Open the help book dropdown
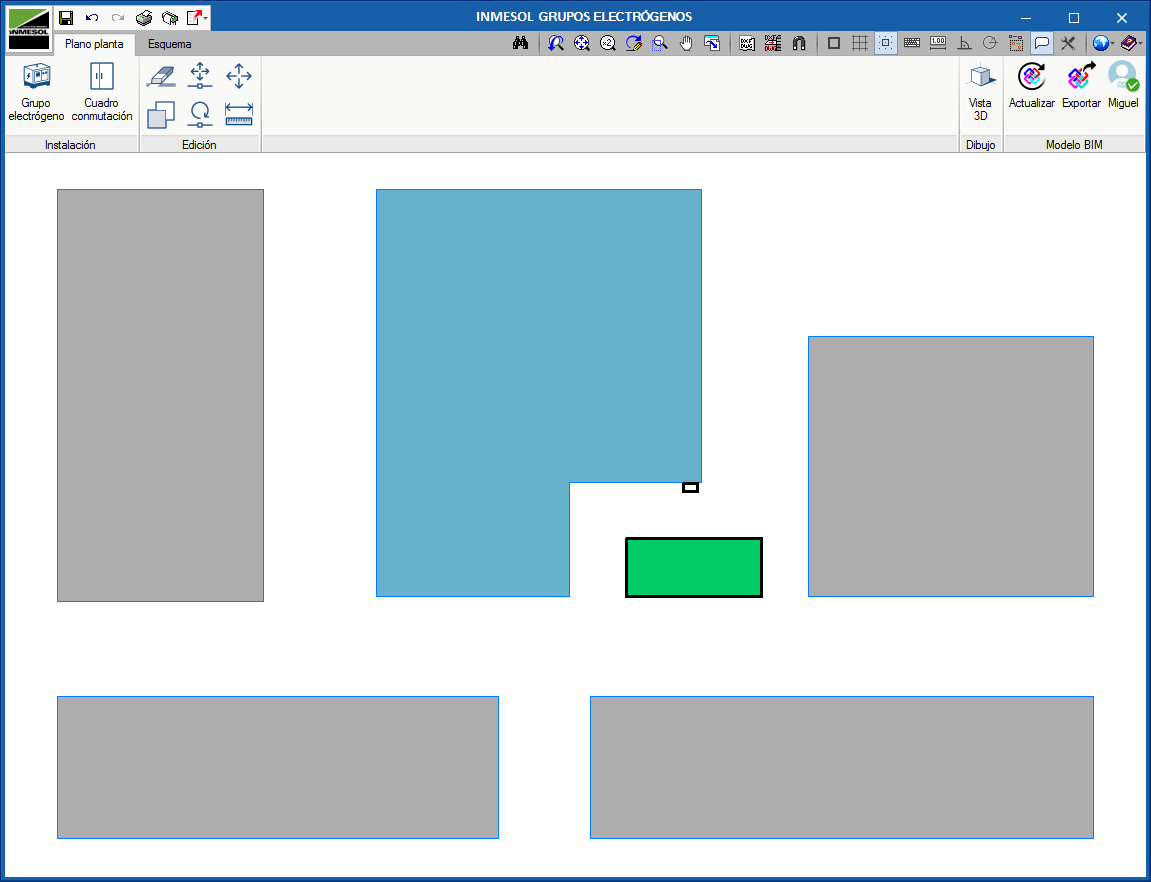The width and height of the screenshot is (1151, 882). point(1130,43)
